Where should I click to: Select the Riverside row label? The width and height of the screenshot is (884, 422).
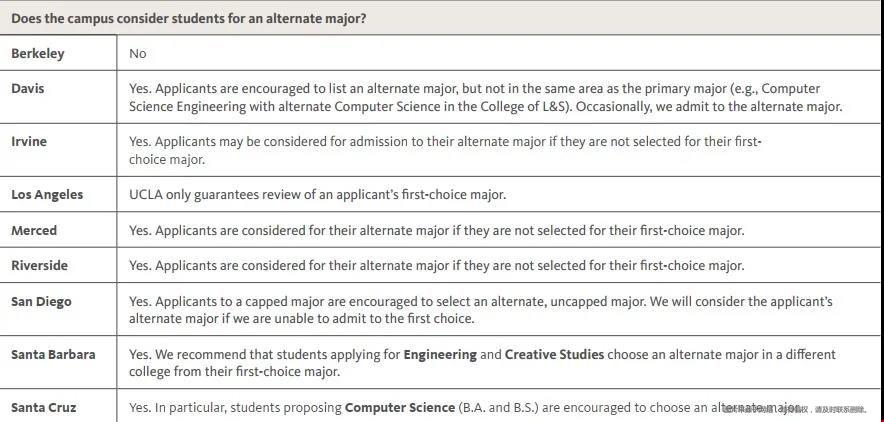(x=39, y=265)
